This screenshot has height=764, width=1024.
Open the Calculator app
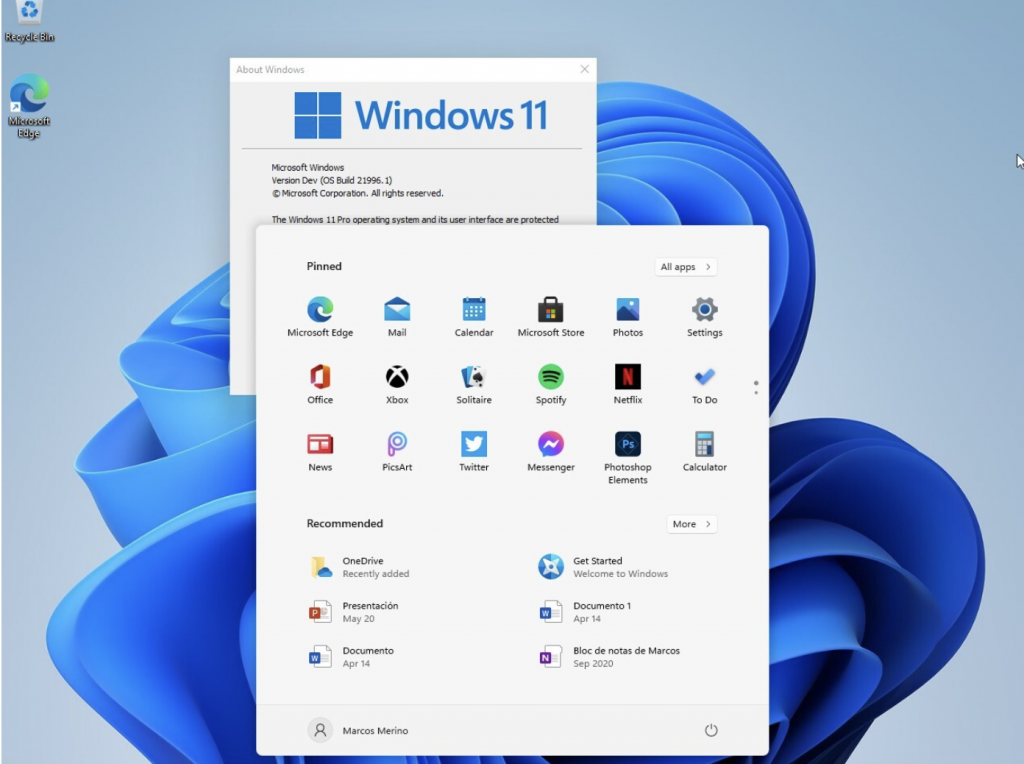click(x=705, y=452)
